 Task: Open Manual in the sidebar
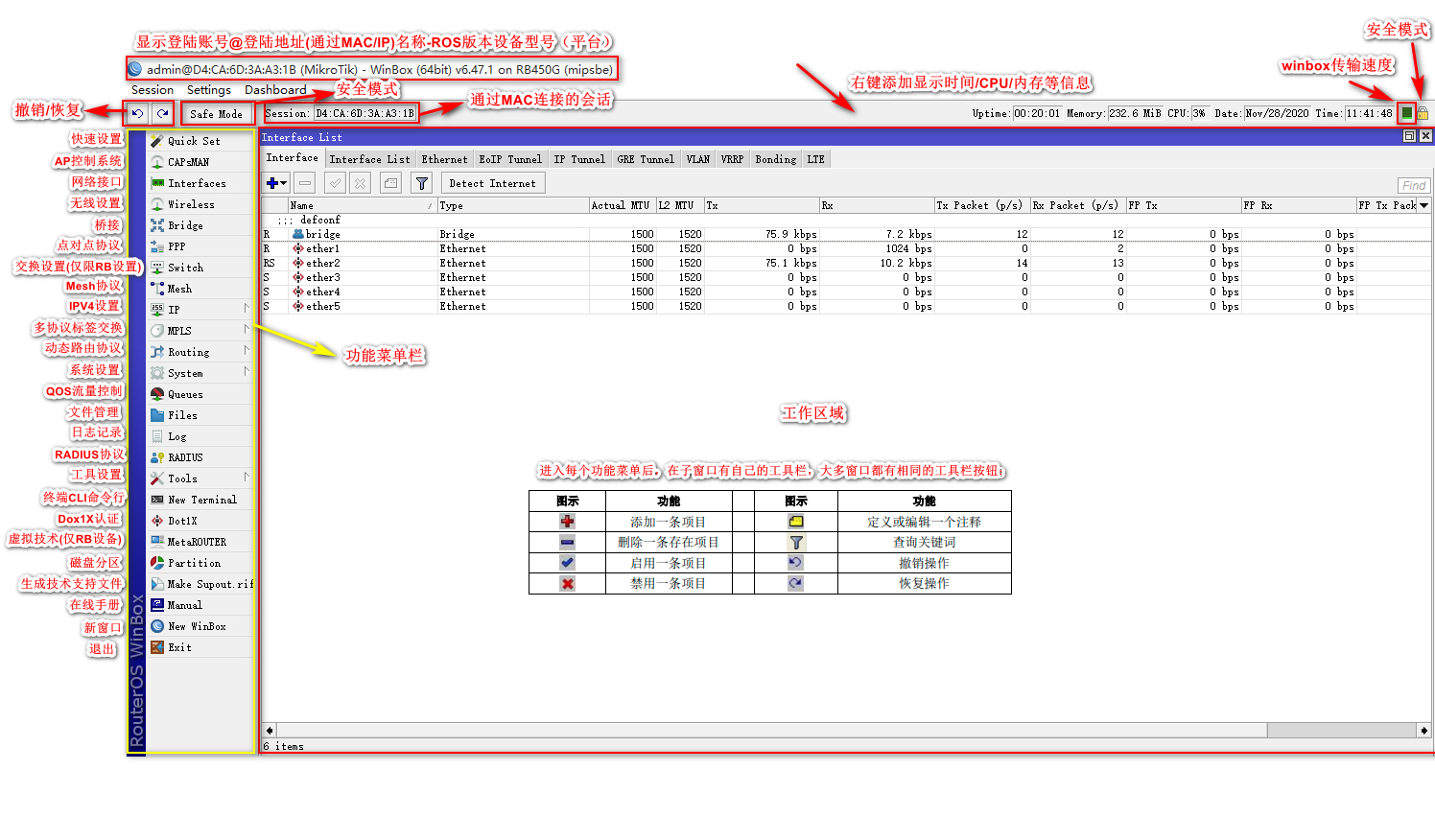pos(200,605)
